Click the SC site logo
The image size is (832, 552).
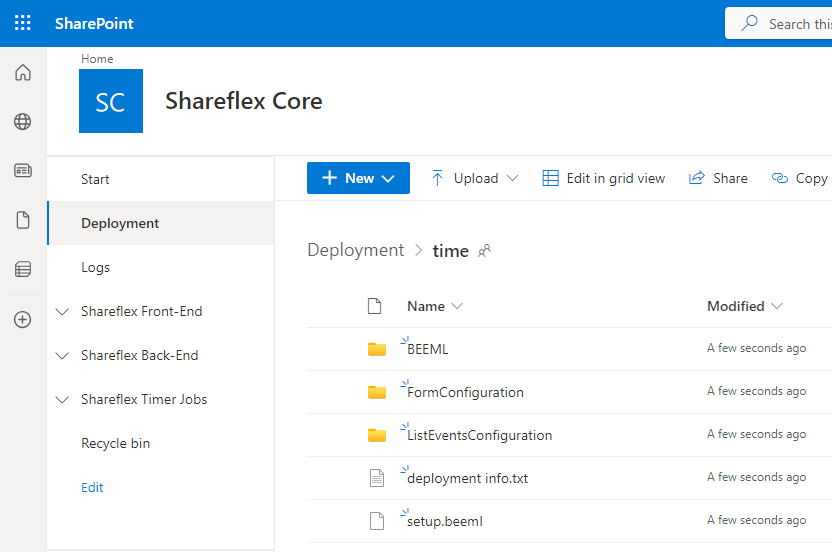pos(111,101)
